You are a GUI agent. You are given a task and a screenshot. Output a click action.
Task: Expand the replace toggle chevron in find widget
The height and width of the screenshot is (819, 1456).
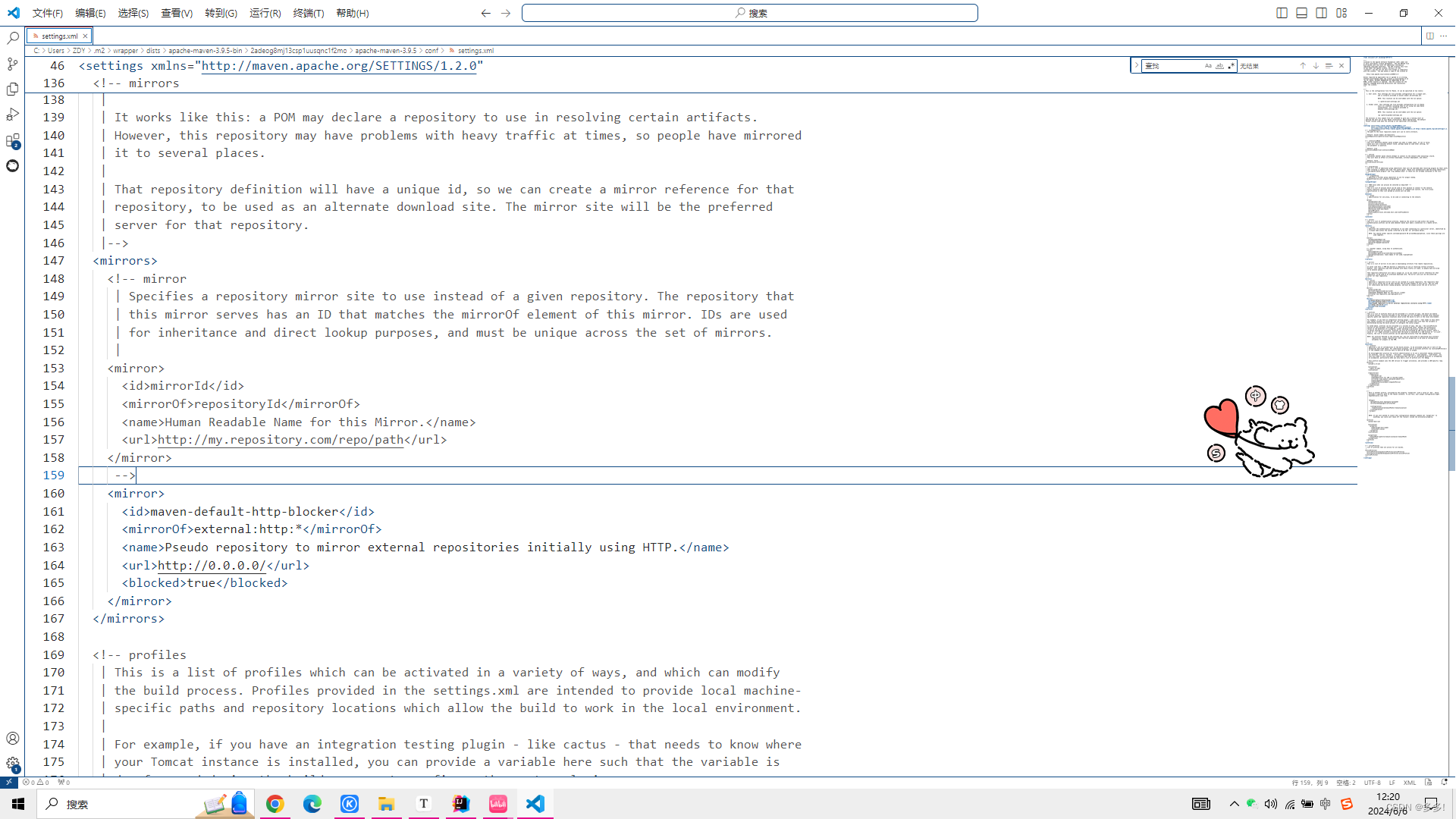(1136, 66)
